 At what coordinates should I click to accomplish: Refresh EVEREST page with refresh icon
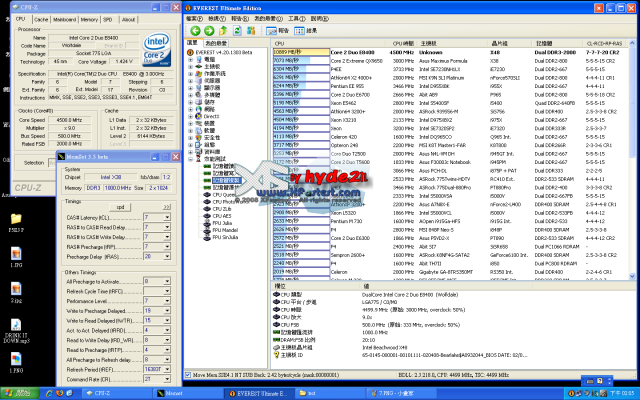[237, 31]
